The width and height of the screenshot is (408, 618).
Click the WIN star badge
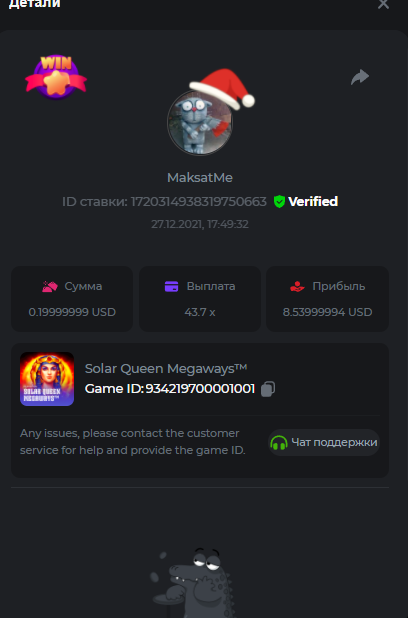pyautogui.click(x=56, y=77)
